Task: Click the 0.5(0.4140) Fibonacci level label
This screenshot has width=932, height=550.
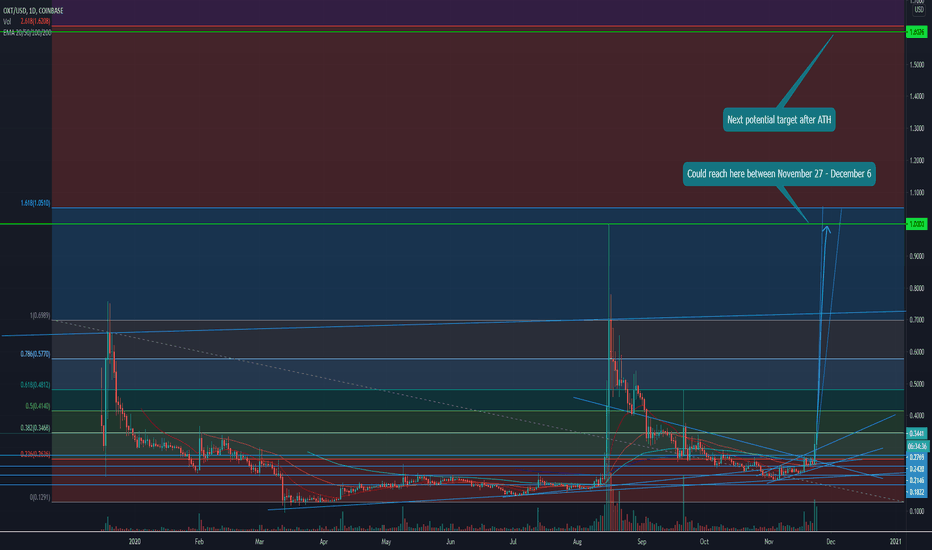Action: point(38,406)
